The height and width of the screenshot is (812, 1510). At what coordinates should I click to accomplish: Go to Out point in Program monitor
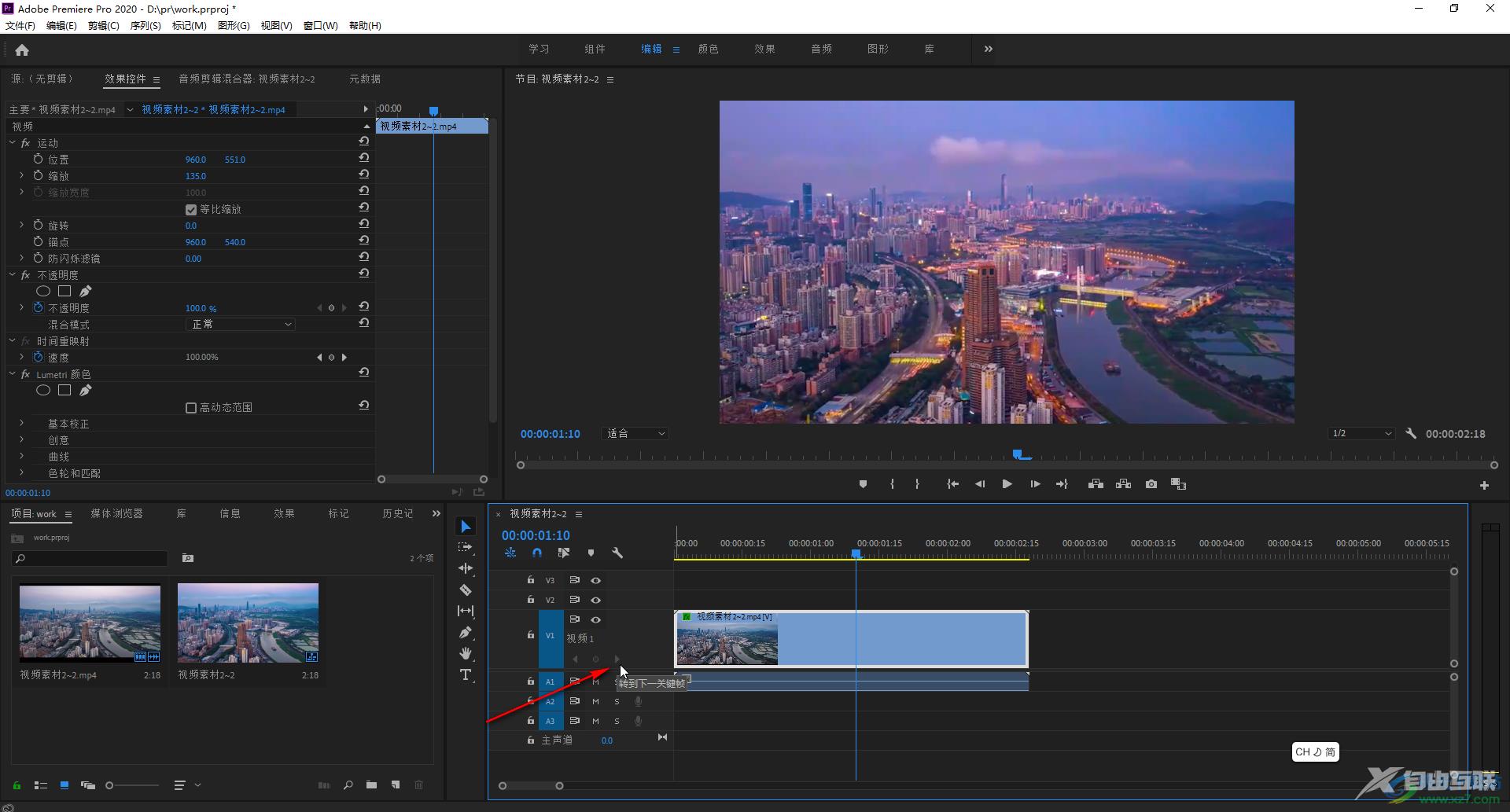(1062, 484)
